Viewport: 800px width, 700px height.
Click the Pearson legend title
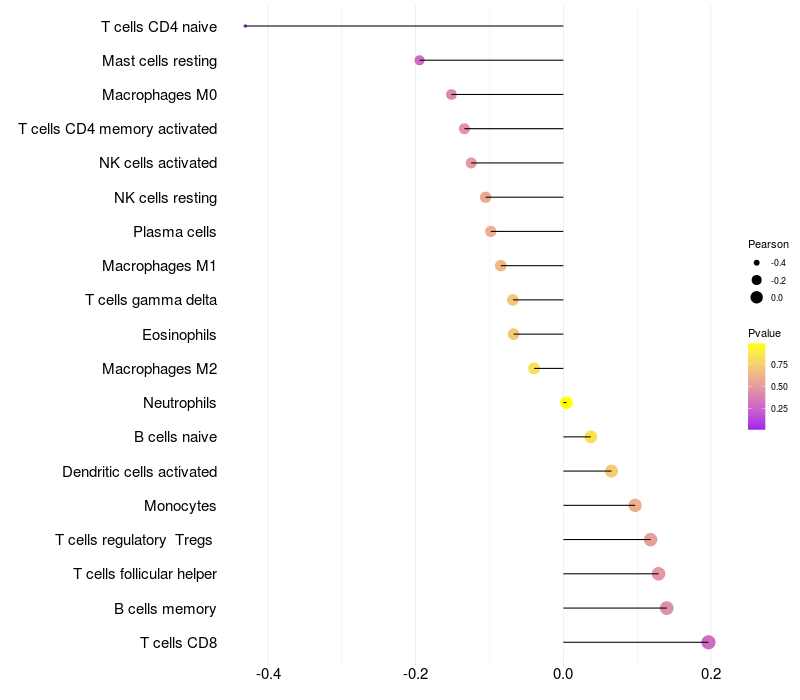coord(768,244)
